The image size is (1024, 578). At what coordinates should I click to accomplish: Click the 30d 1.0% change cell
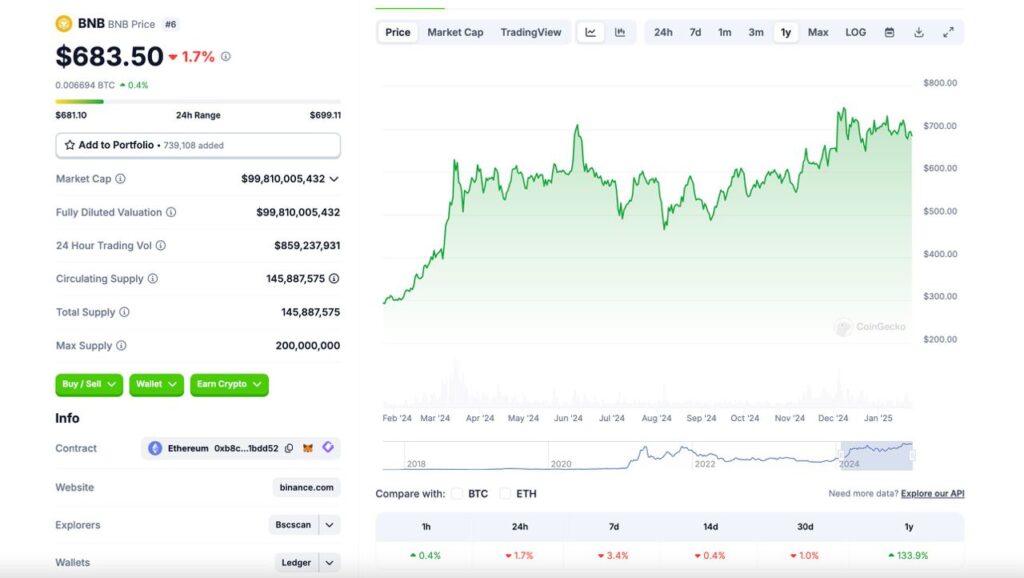(x=805, y=555)
